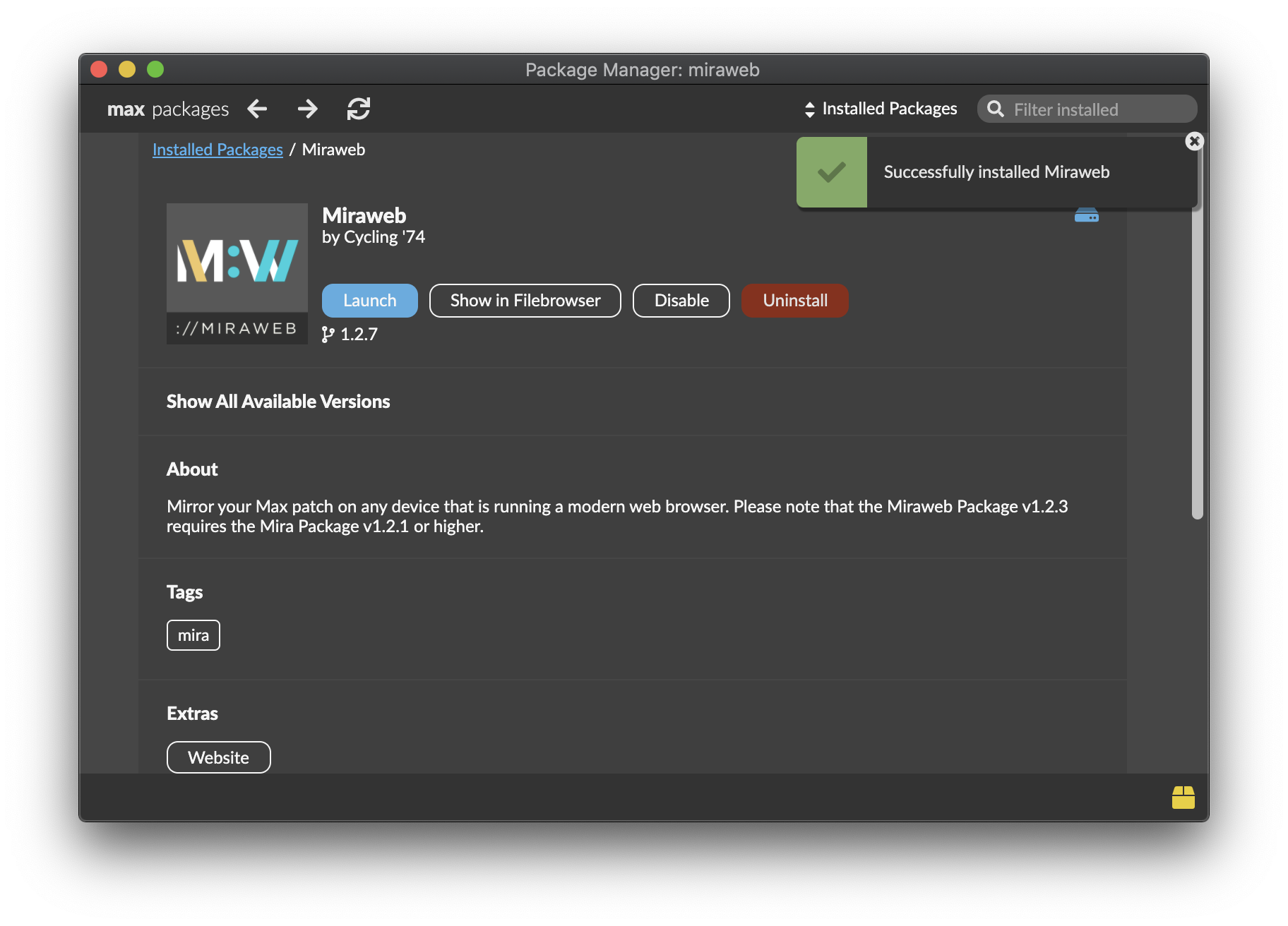Uninstall the Miraweb package

point(794,301)
